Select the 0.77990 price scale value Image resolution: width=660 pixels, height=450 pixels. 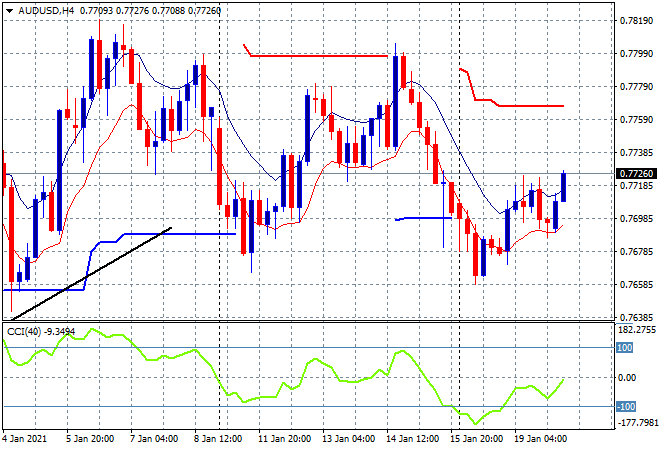pos(637,53)
